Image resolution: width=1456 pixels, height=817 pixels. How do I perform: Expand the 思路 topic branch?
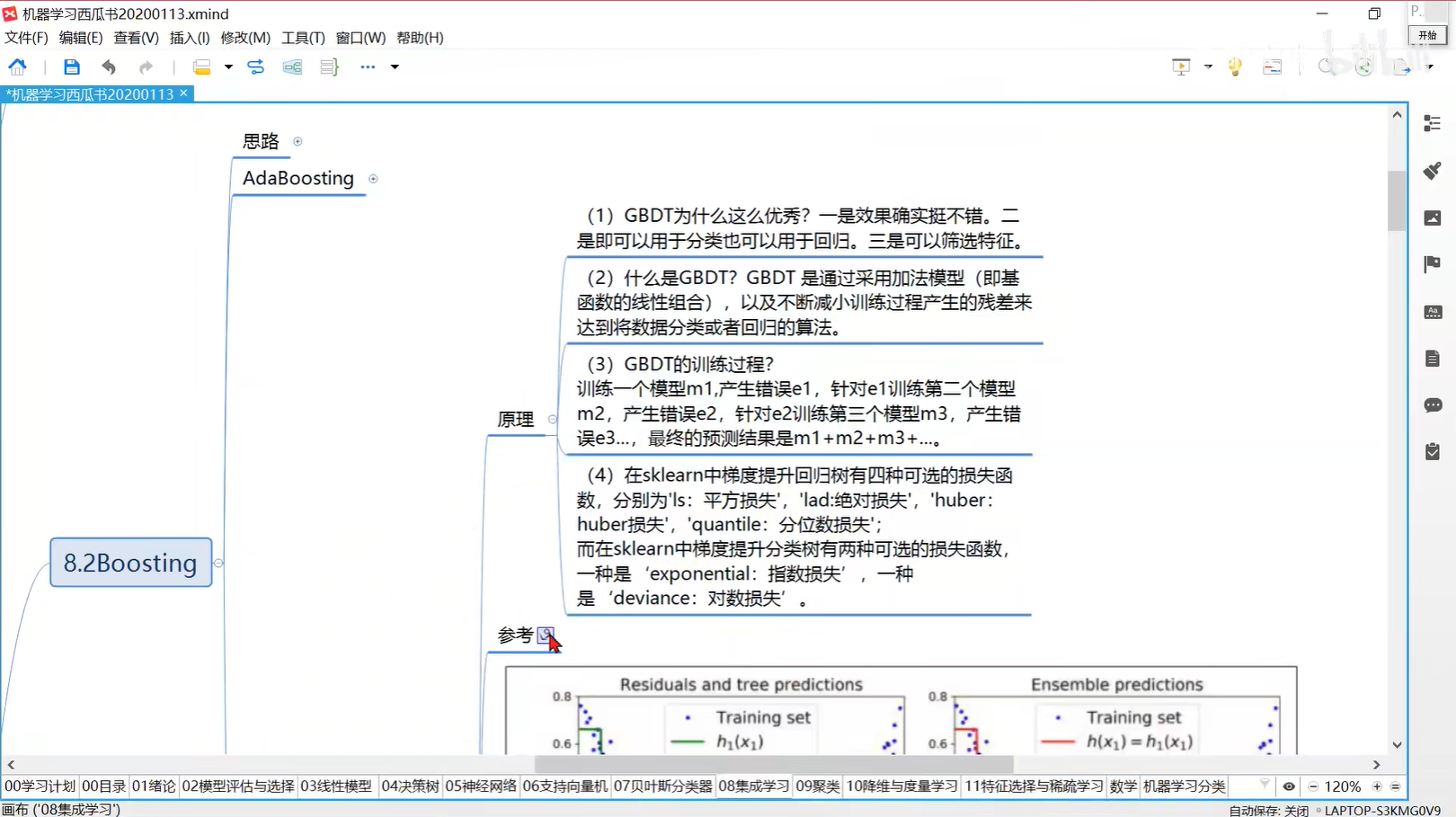pyautogui.click(x=297, y=141)
